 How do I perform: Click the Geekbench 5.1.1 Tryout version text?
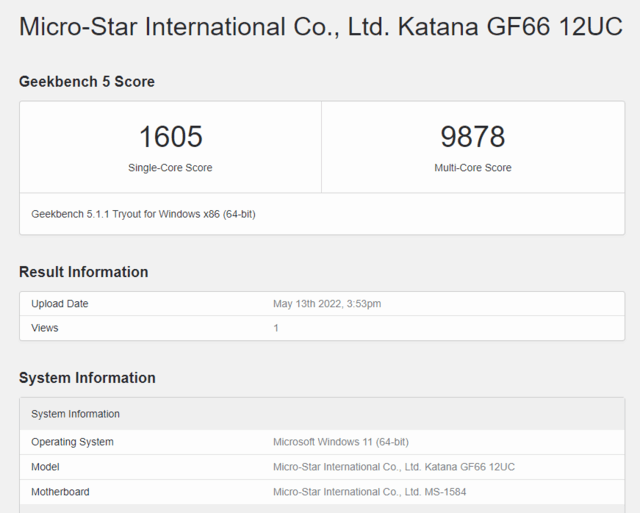point(143,214)
